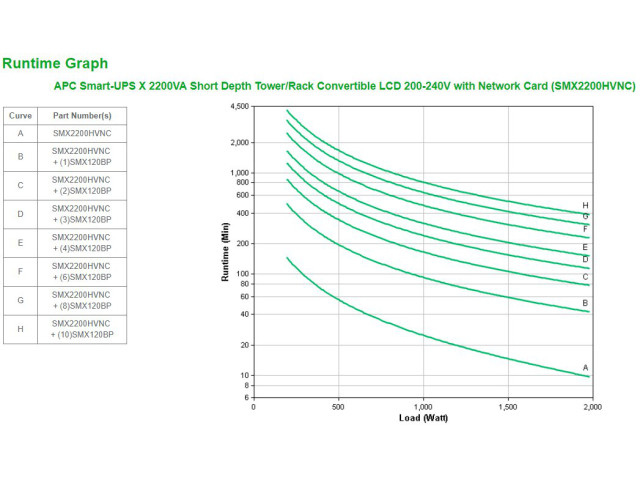Screen dimensions: 640x480
Task: Click the 100 y-axis tick label
Action: tap(243, 274)
